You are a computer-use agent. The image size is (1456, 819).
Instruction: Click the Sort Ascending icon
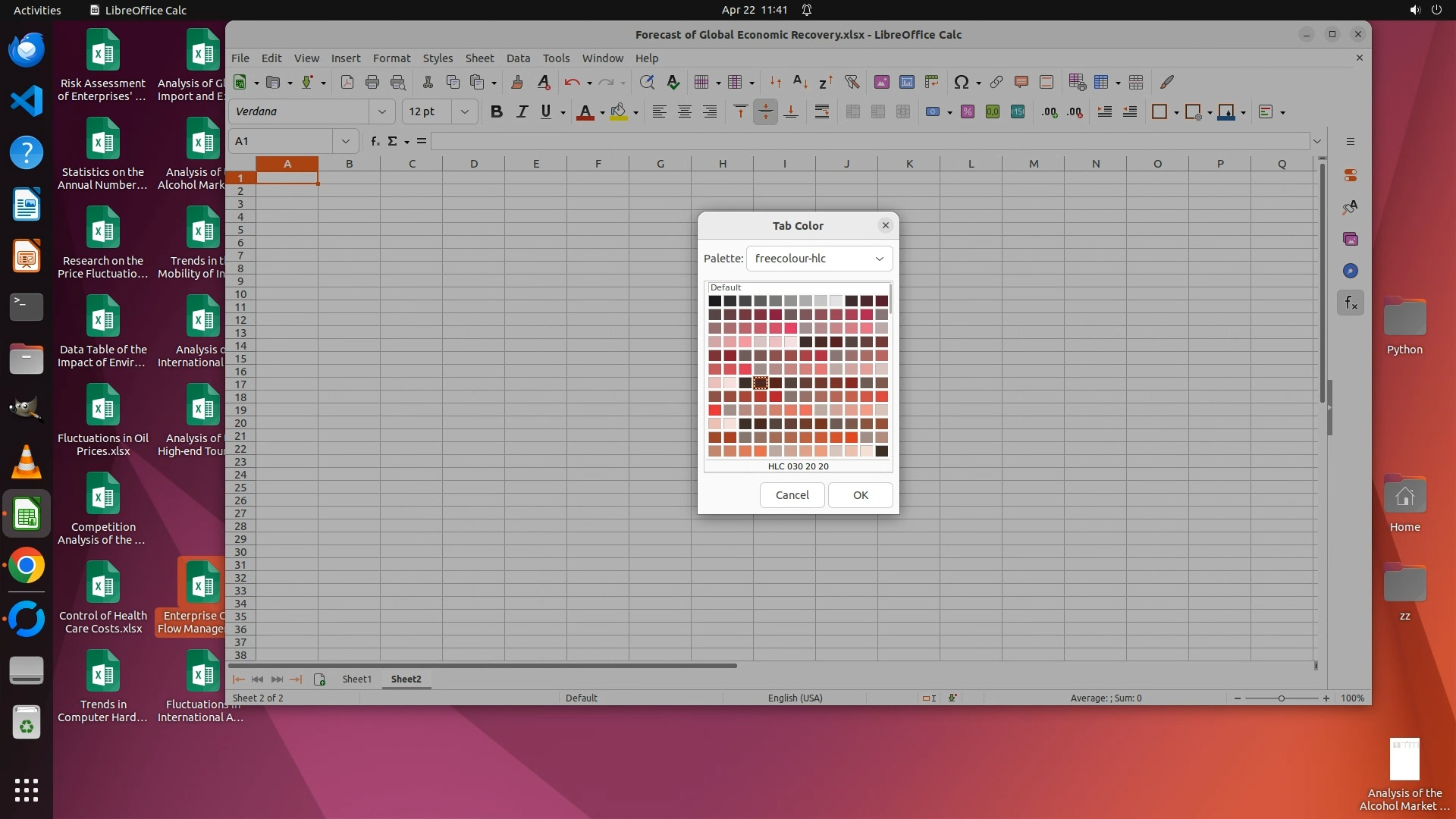click(800, 82)
